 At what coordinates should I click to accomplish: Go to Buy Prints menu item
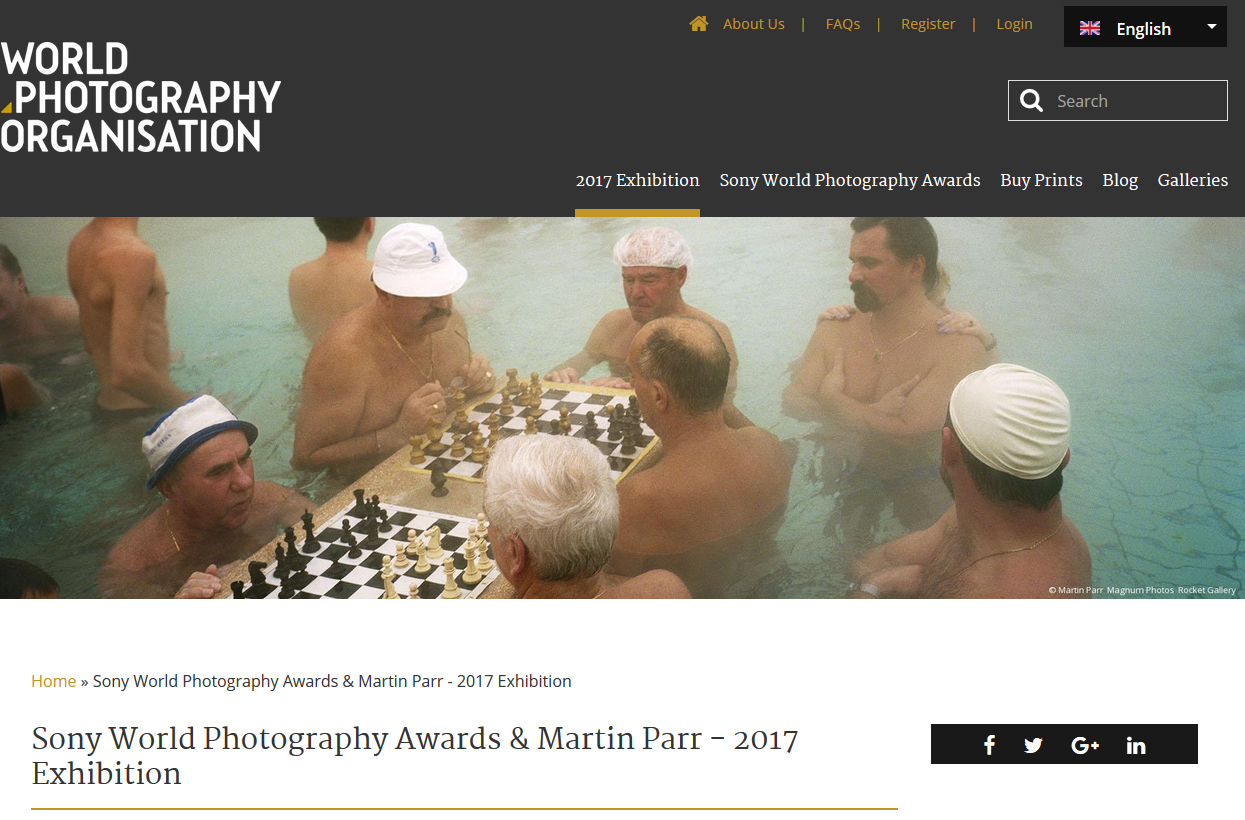1041,180
